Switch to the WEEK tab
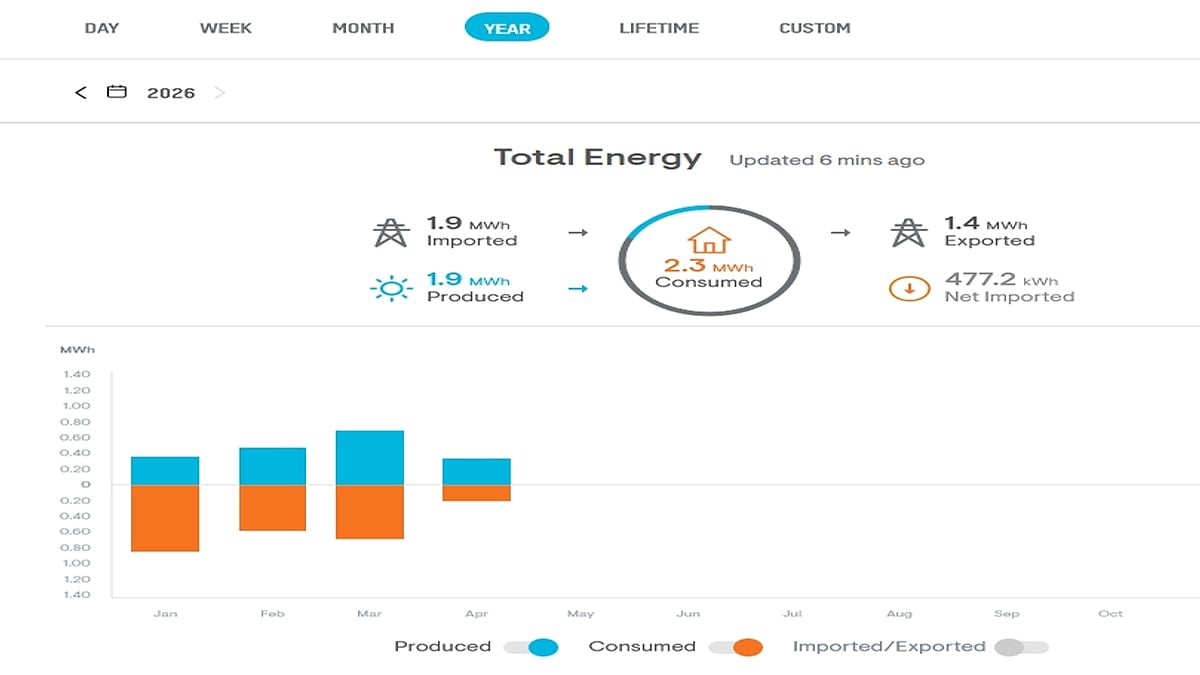1200x675 pixels. (225, 28)
